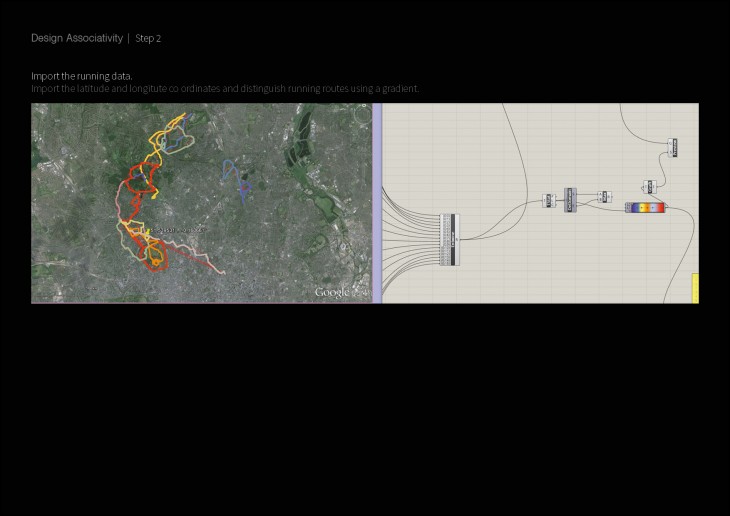Viewport: 730px width, 516px height.
Task: Click the yellow panel at canvas edge
Action: click(694, 288)
